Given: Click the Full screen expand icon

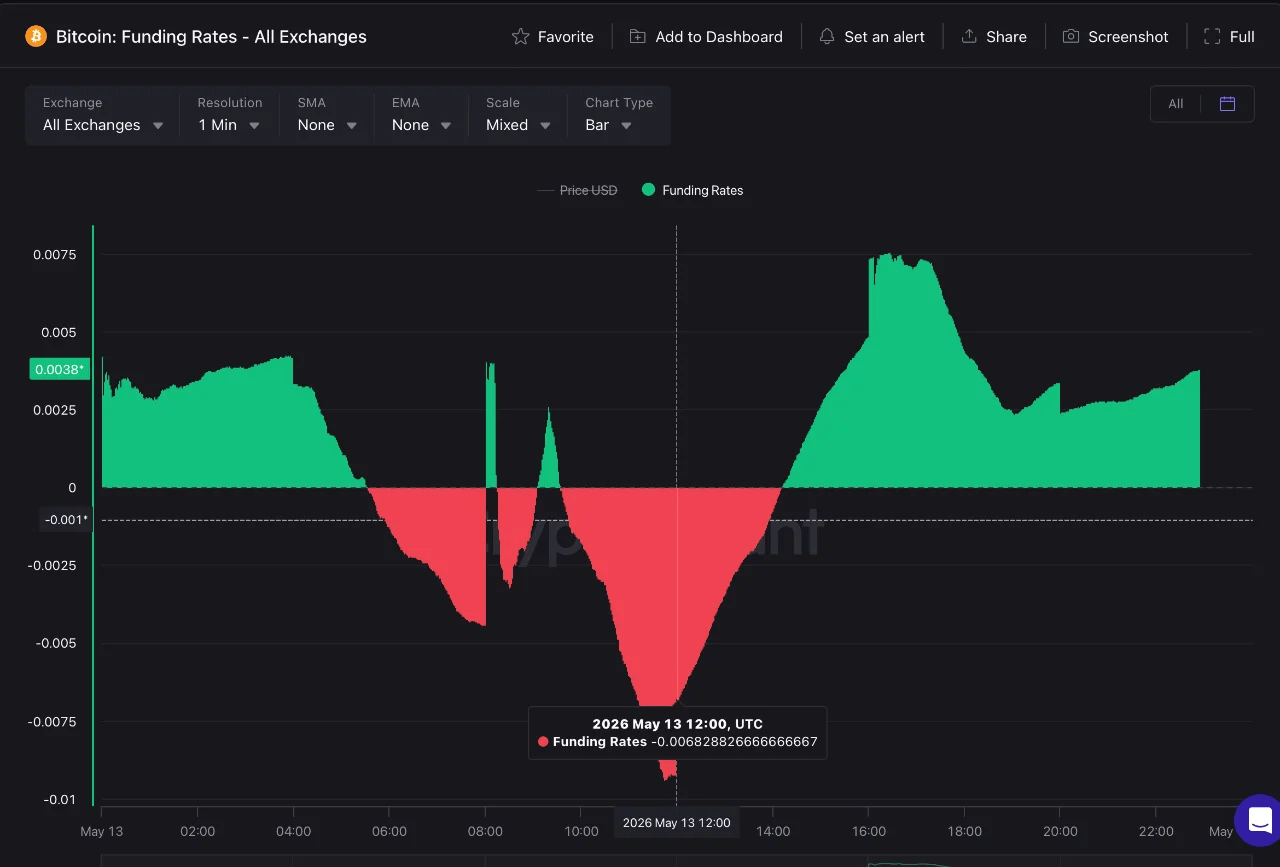Looking at the screenshot, I should (x=1212, y=36).
